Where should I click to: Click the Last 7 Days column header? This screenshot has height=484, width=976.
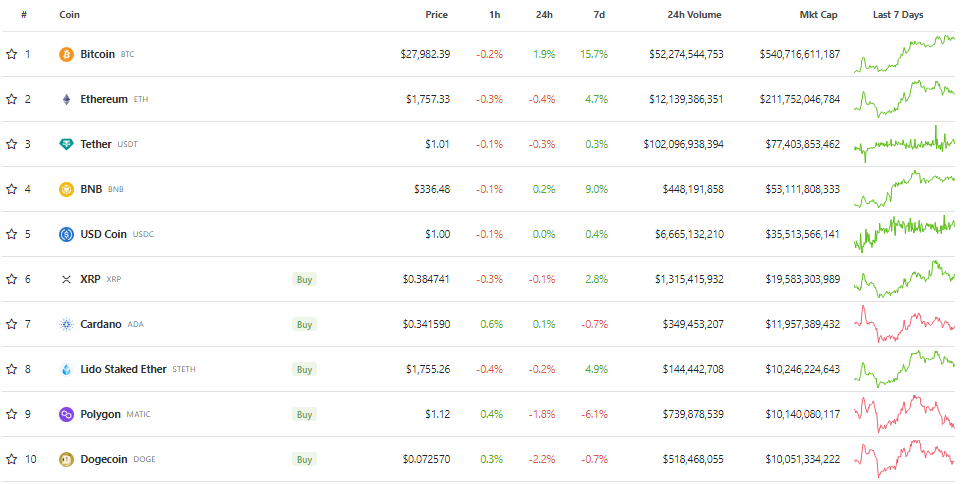(x=898, y=15)
